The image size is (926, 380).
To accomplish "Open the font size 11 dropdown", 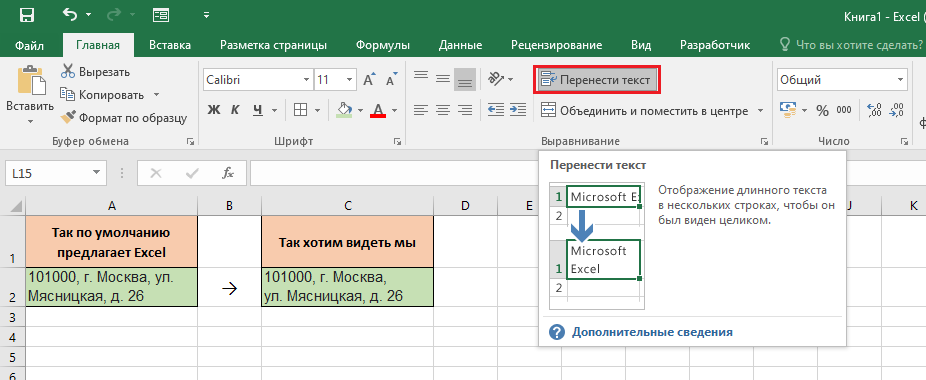I will click(x=350, y=80).
